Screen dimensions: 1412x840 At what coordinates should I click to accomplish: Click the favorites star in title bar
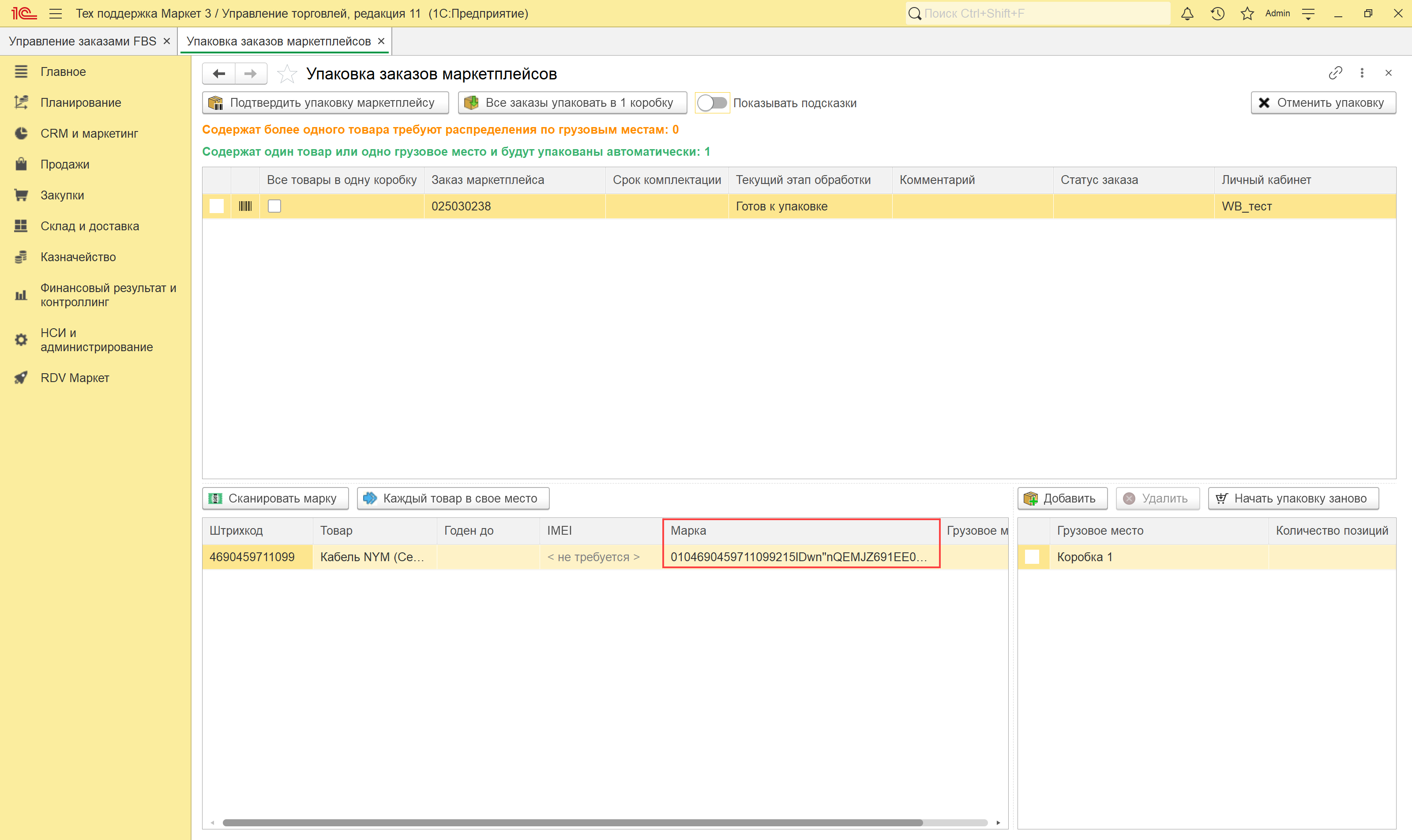(1247, 14)
